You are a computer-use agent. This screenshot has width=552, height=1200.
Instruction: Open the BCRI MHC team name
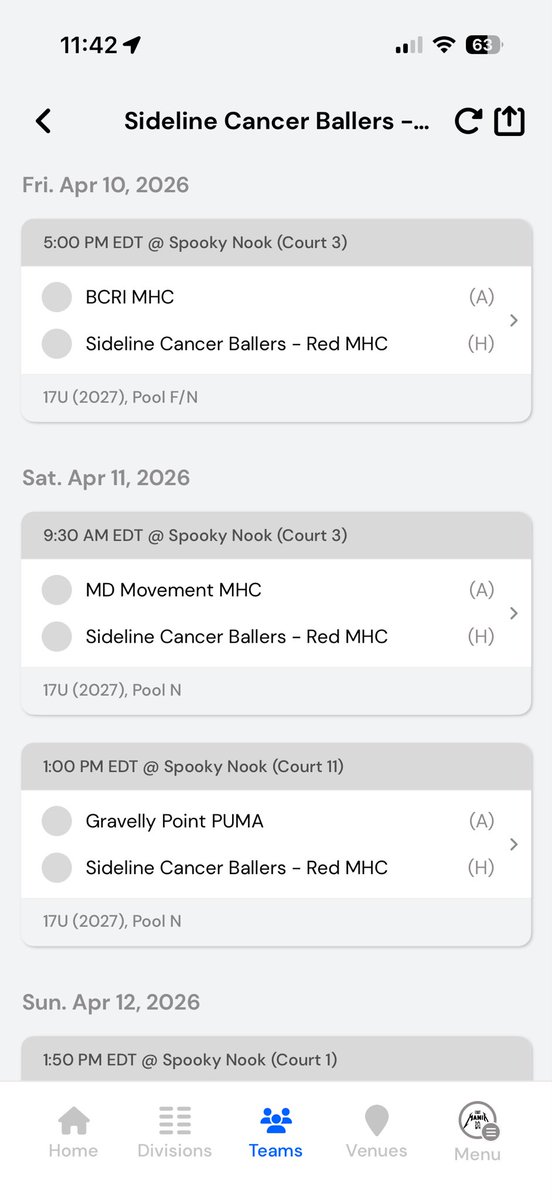coord(130,297)
